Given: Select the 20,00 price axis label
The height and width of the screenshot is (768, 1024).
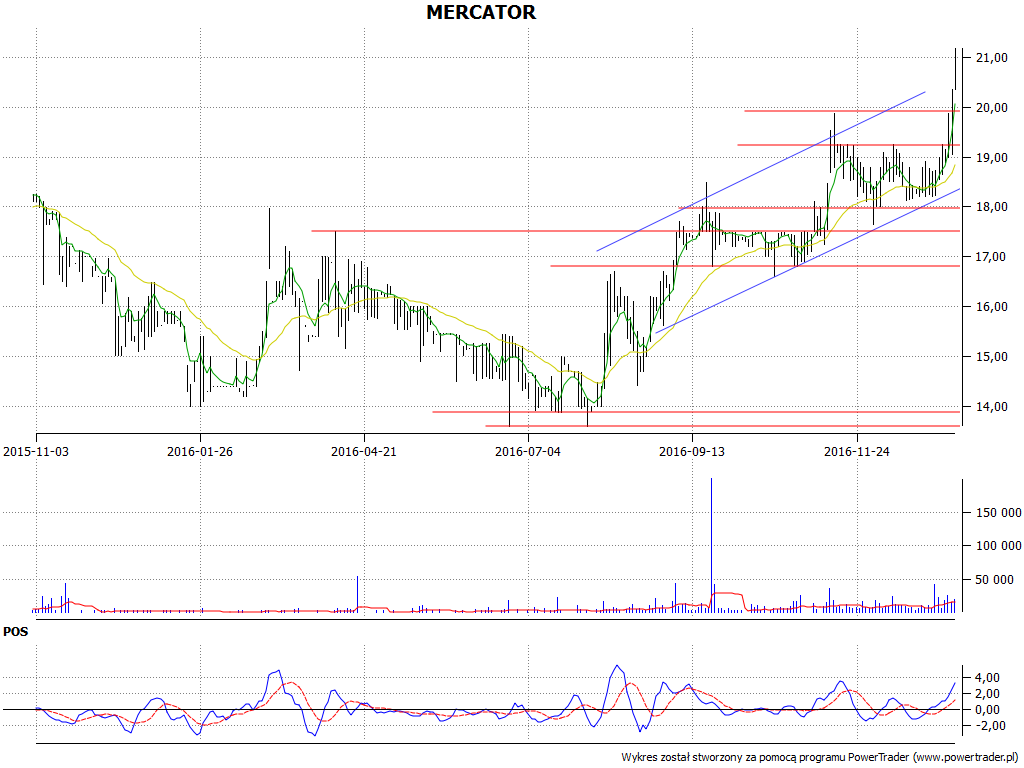Looking at the screenshot, I should [x=991, y=108].
